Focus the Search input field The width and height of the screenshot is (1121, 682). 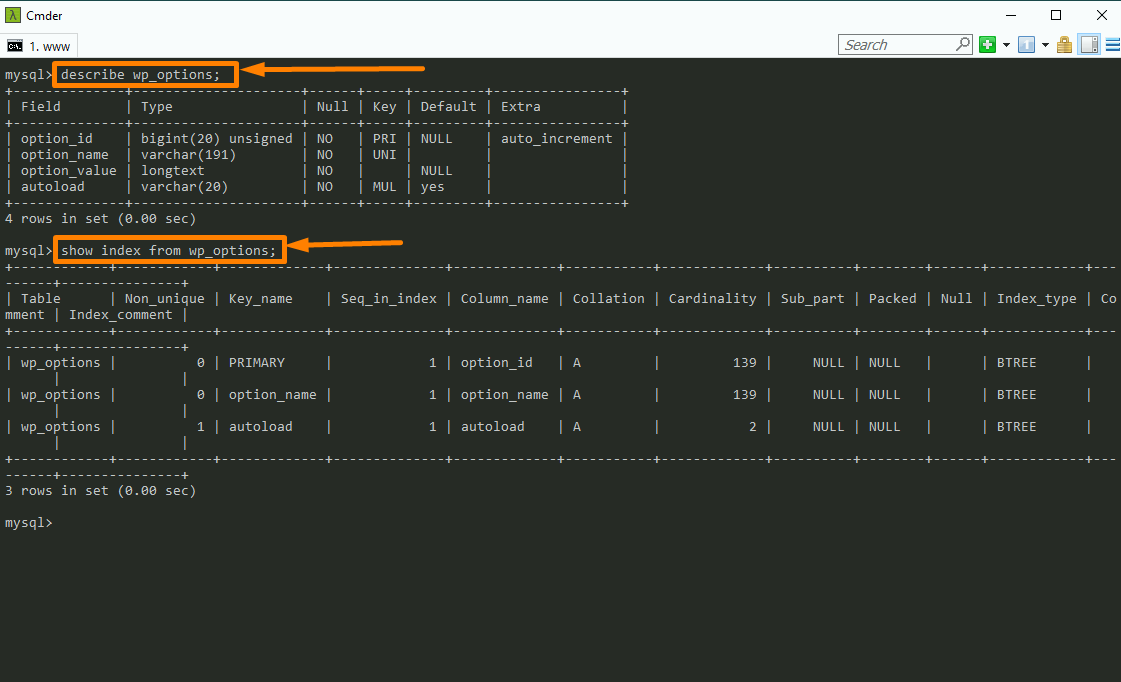pyautogui.click(x=898, y=45)
